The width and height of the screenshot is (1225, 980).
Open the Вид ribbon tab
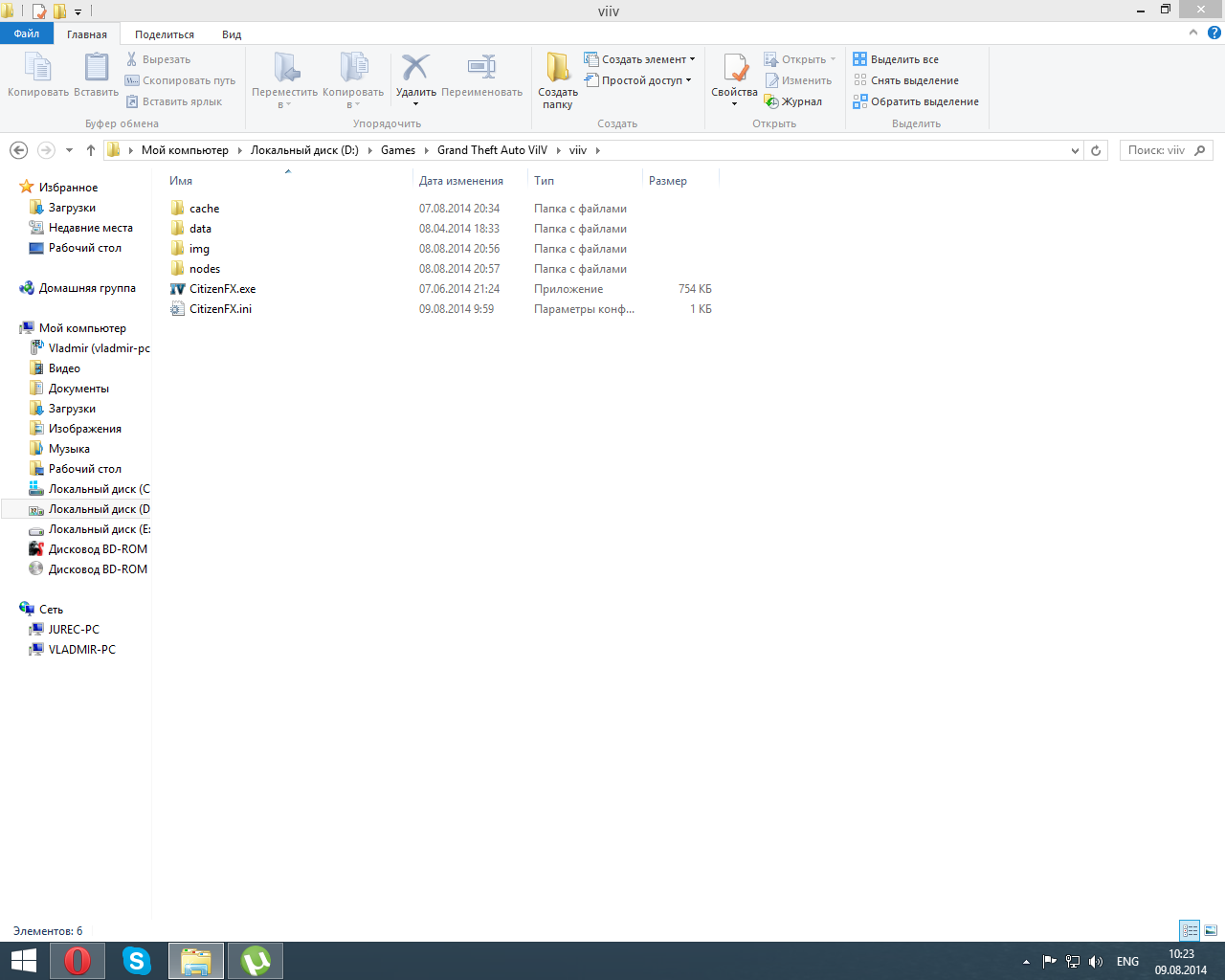tap(232, 34)
